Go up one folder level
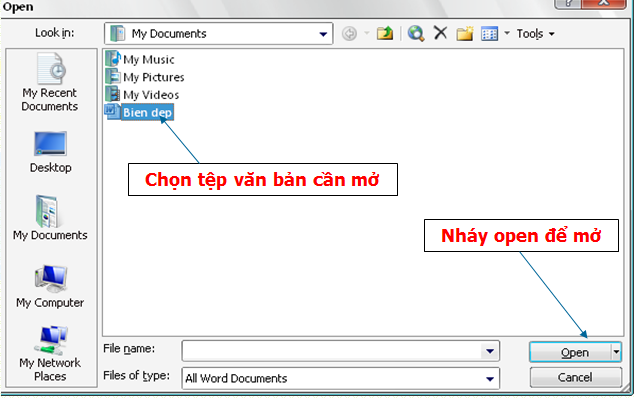This screenshot has width=634, height=398. (385, 33)
